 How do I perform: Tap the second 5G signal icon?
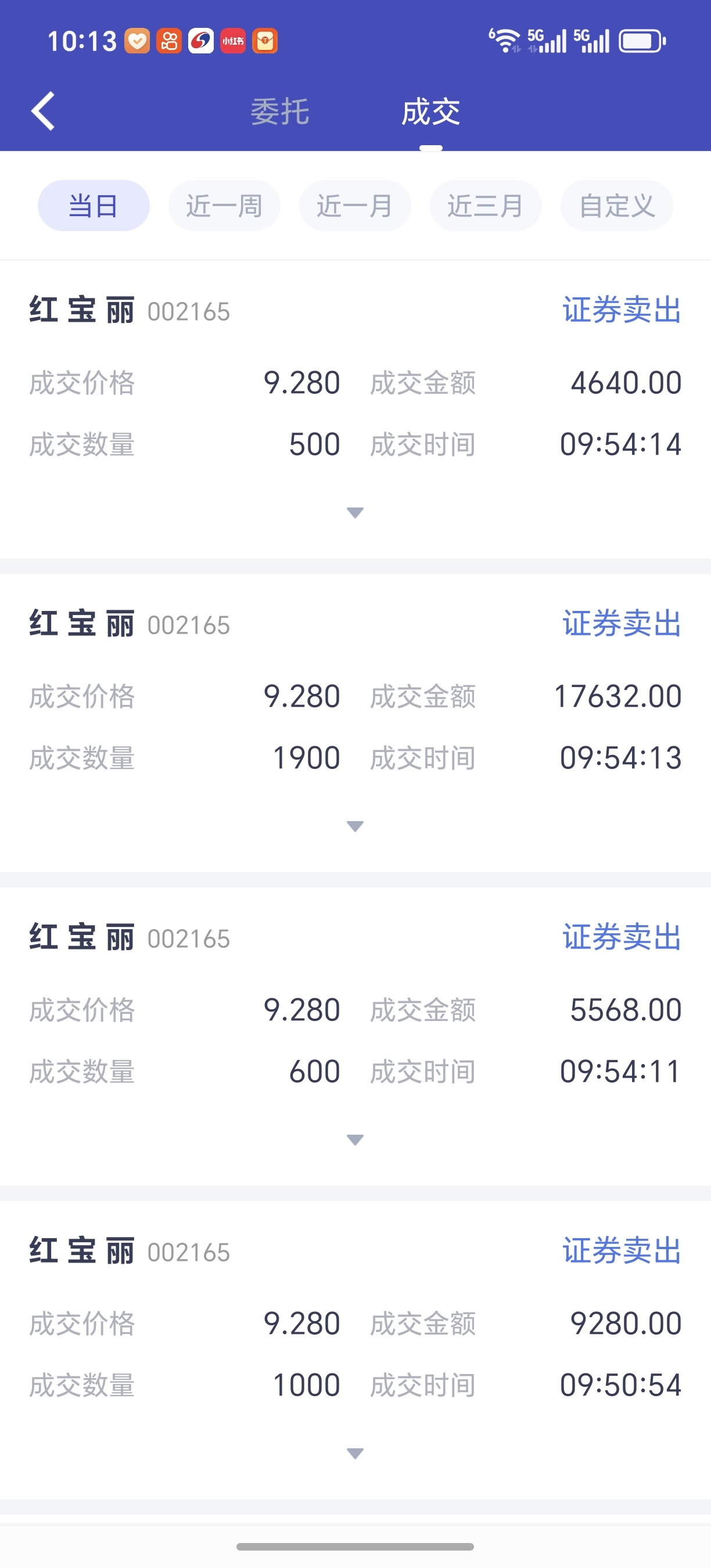pos(591,41)
